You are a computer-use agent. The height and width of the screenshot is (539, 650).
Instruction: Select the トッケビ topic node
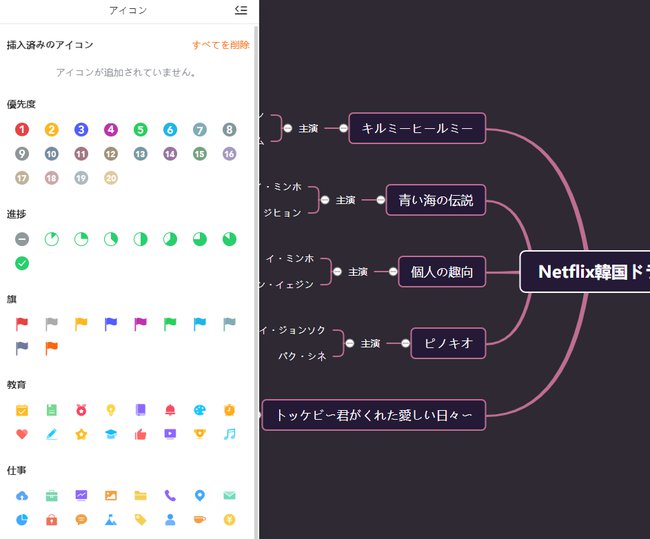[x=374, y=415]
